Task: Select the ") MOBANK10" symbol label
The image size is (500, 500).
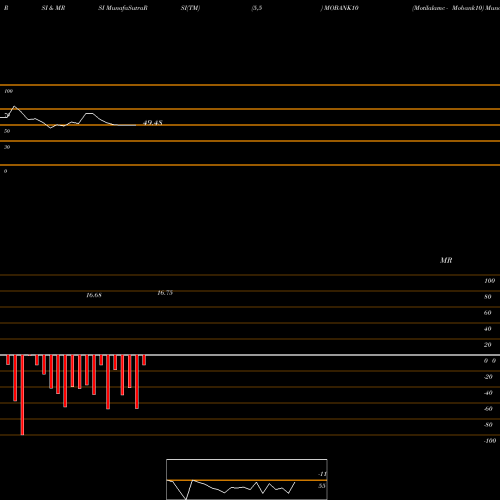Action: coord(340,8)
